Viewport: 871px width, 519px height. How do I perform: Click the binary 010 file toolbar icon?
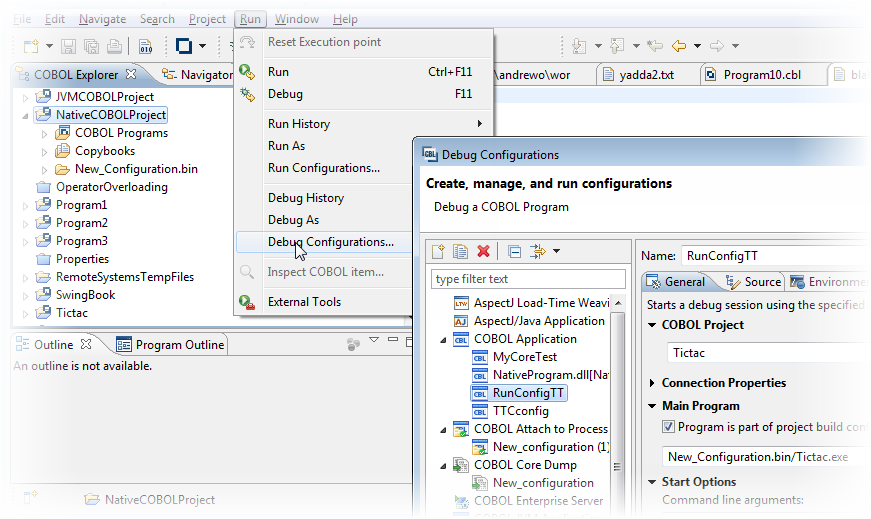145,46
